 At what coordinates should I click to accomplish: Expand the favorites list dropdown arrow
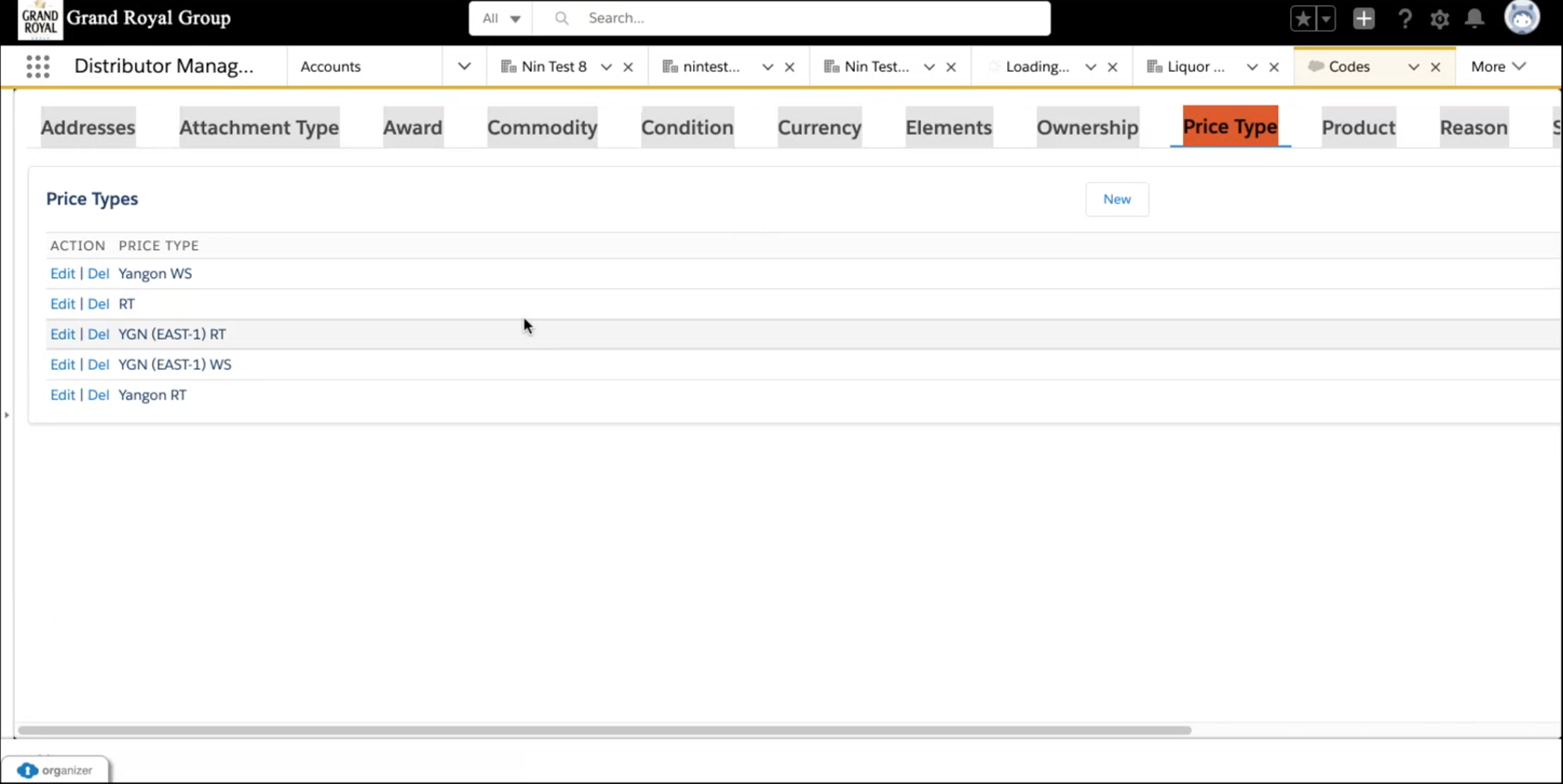point(1325,19)
